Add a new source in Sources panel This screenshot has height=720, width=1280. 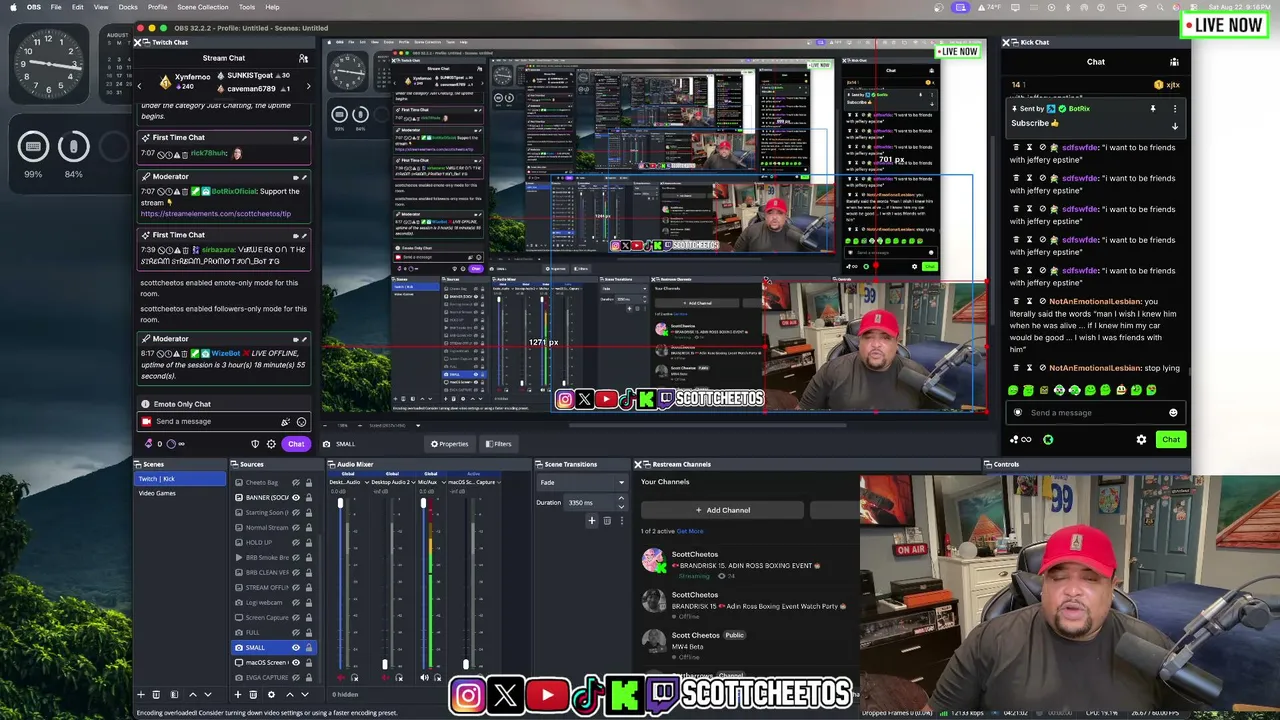[238, 694]
